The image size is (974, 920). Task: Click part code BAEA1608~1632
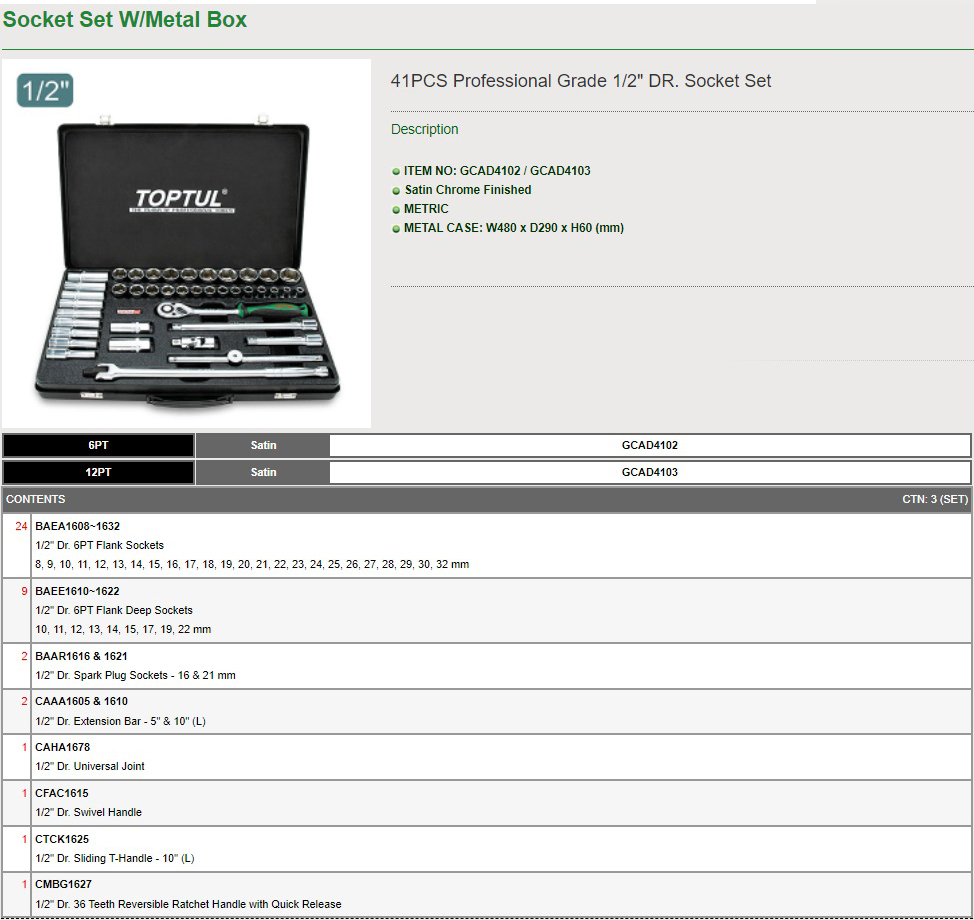point(78,526)
